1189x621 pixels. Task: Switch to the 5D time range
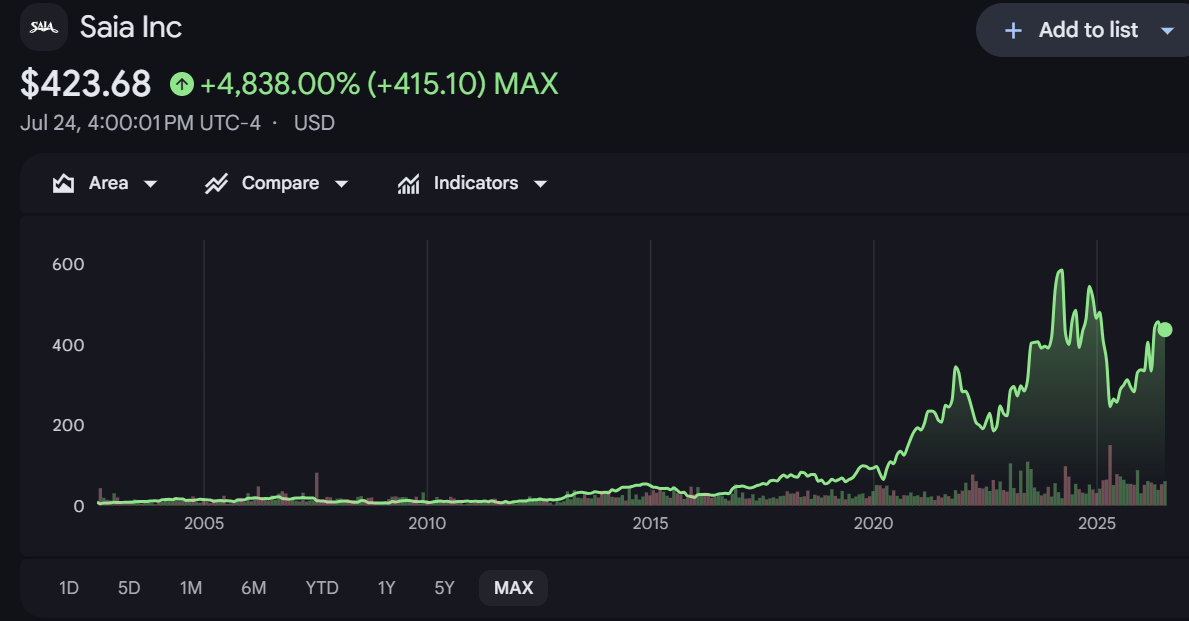[x=129, y=588]
